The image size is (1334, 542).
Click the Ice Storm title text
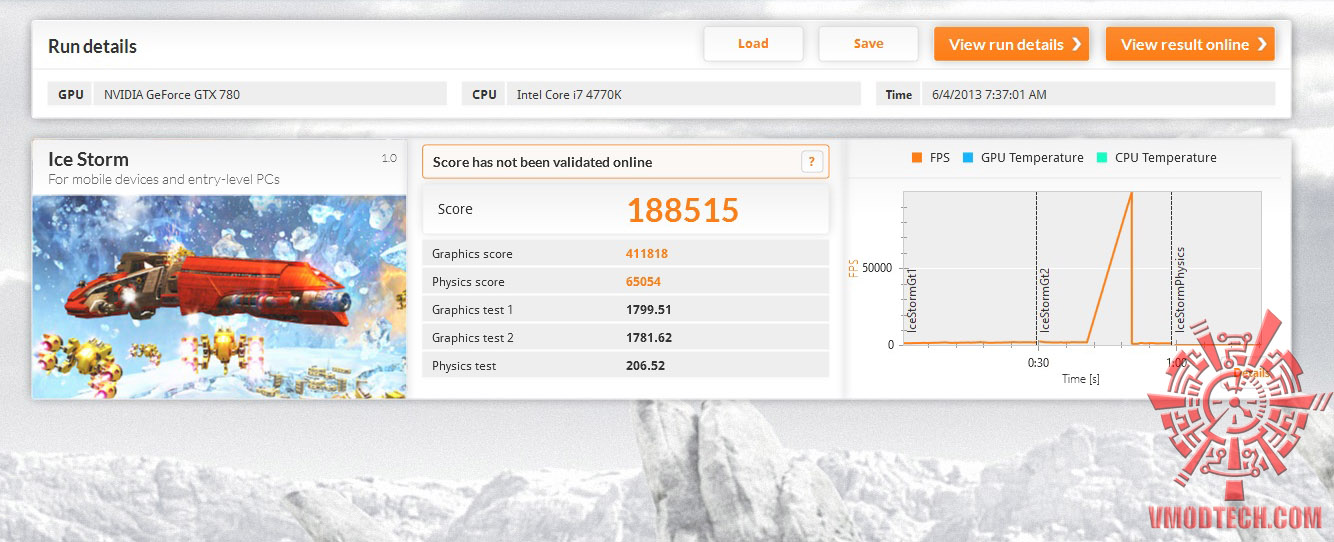pyautogui.click(x=88, y=159)
